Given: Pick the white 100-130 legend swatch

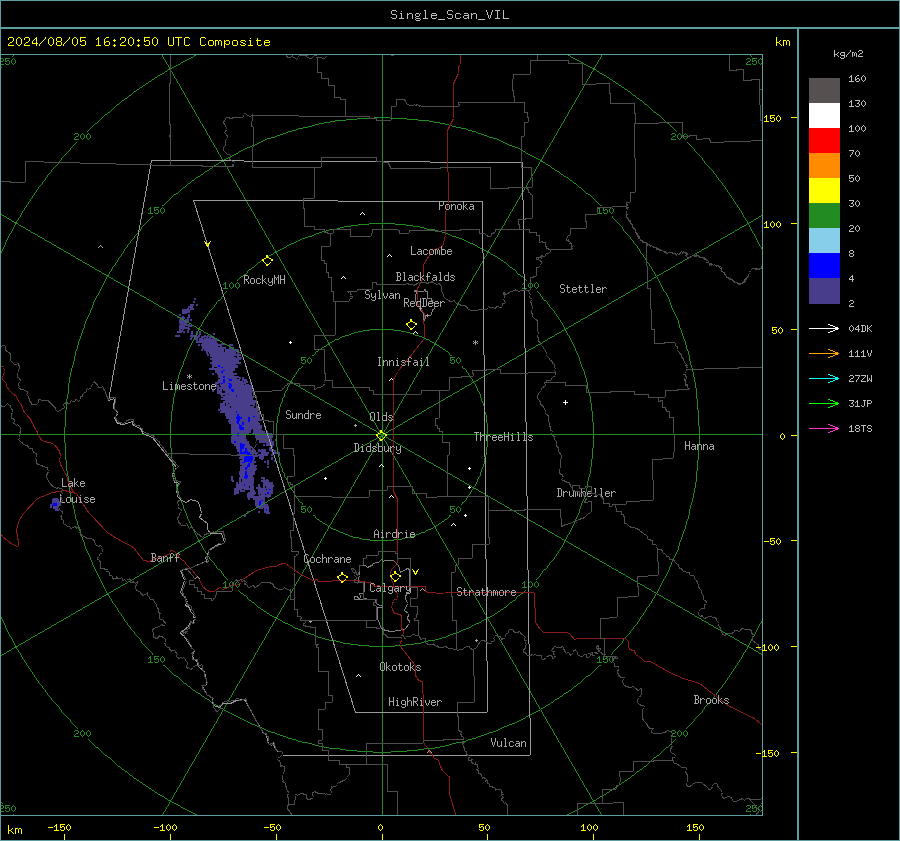Looking at the screenshot, I should pyautogui.click(x=824, y=115).
